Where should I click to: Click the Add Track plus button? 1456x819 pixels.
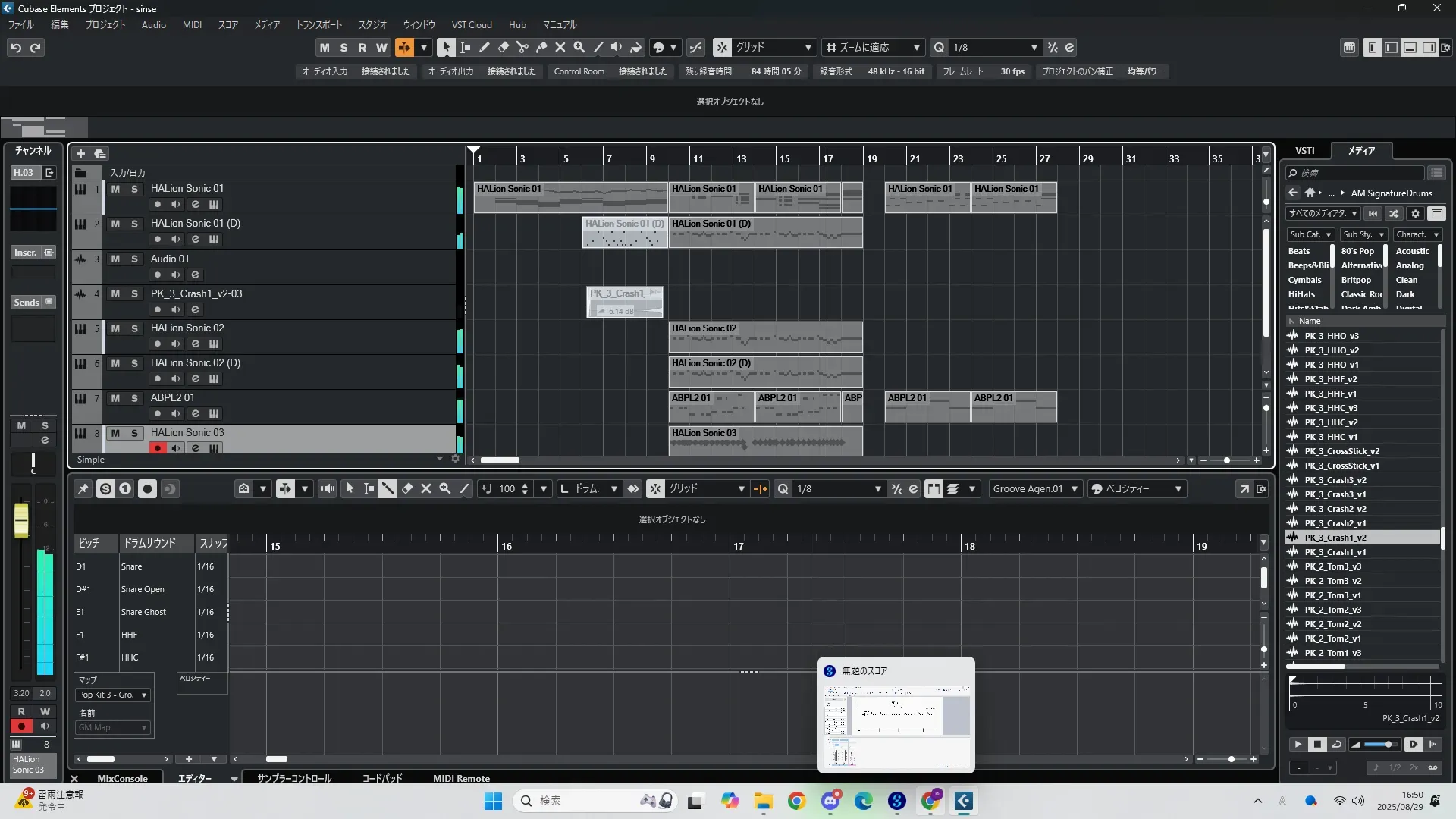[80, 154]
